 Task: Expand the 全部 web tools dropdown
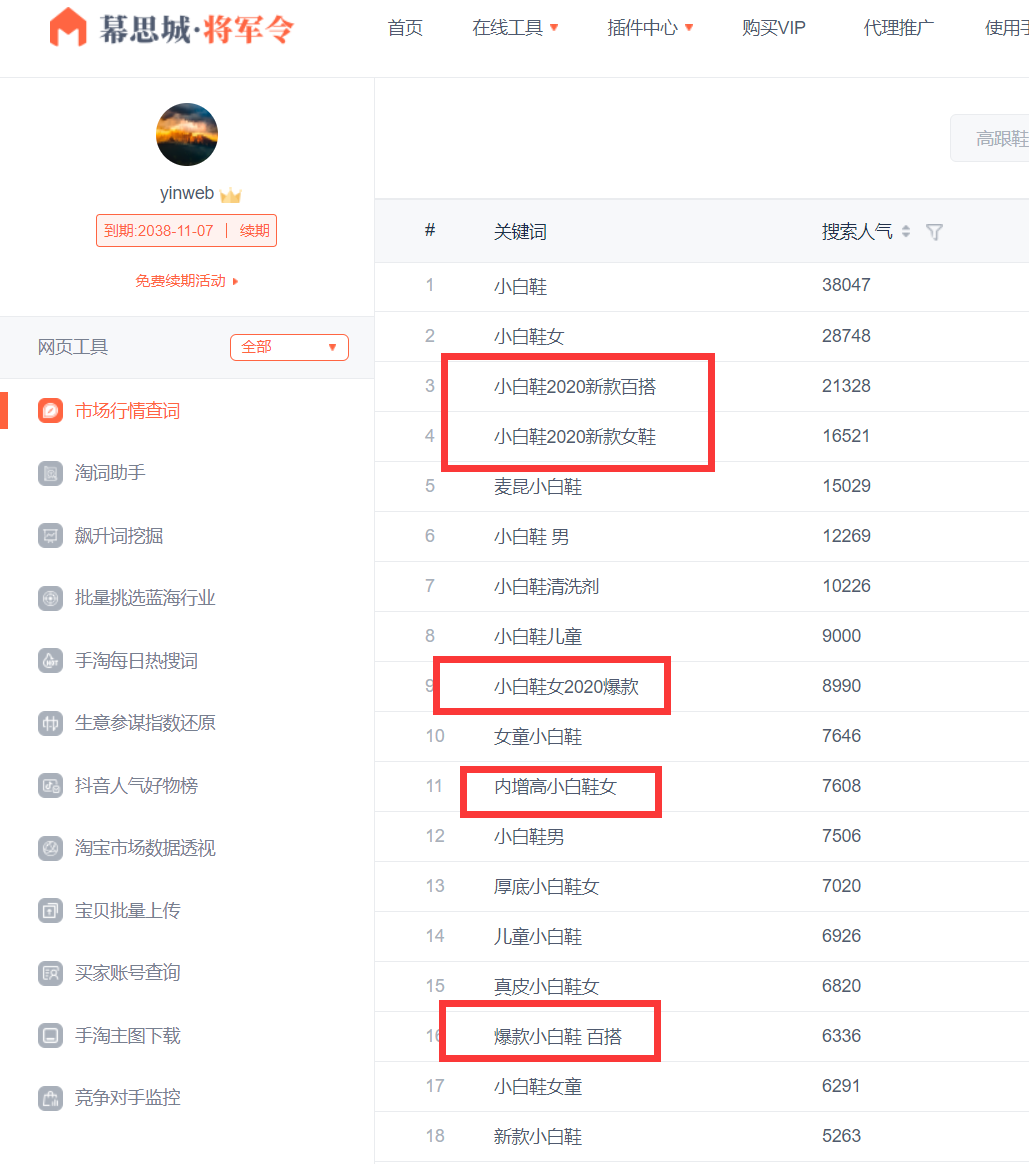(290, 347)
